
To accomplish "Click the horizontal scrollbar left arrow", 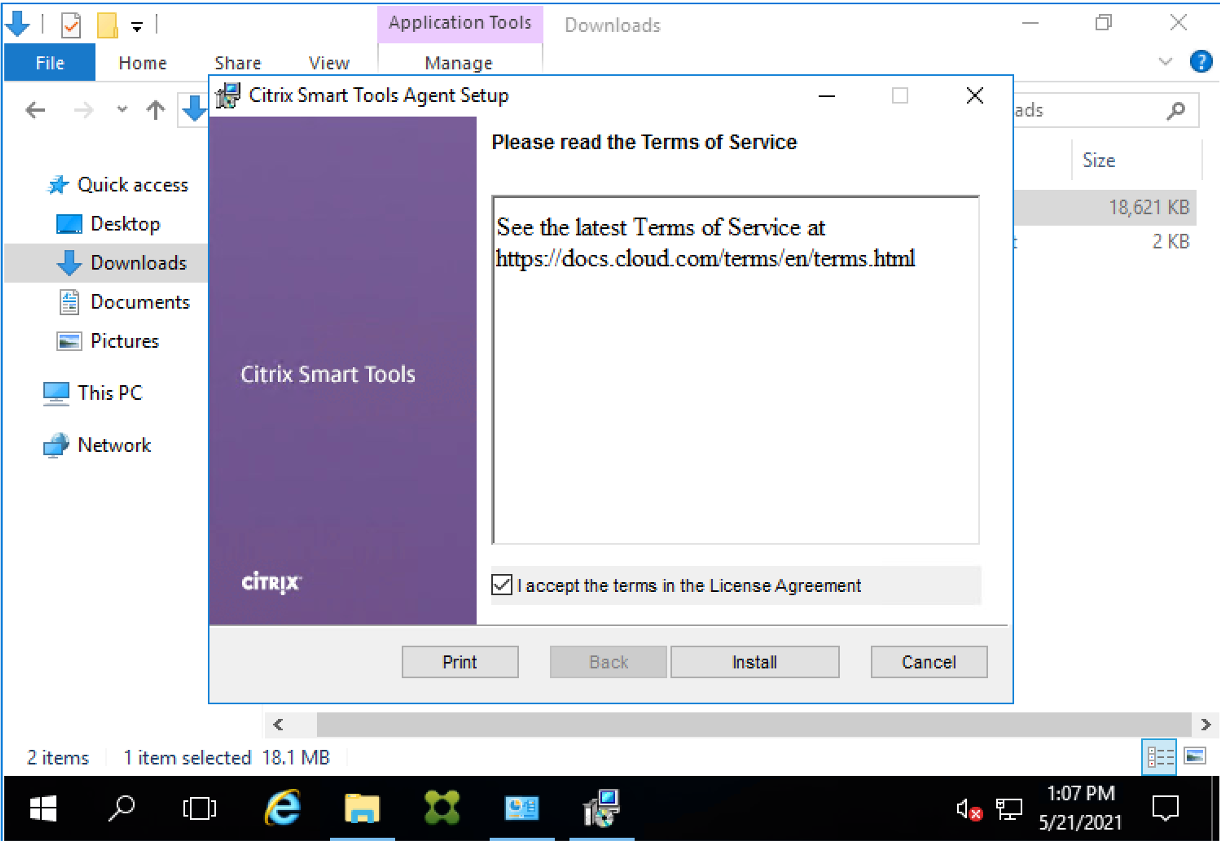I will [x=278, y=724].
